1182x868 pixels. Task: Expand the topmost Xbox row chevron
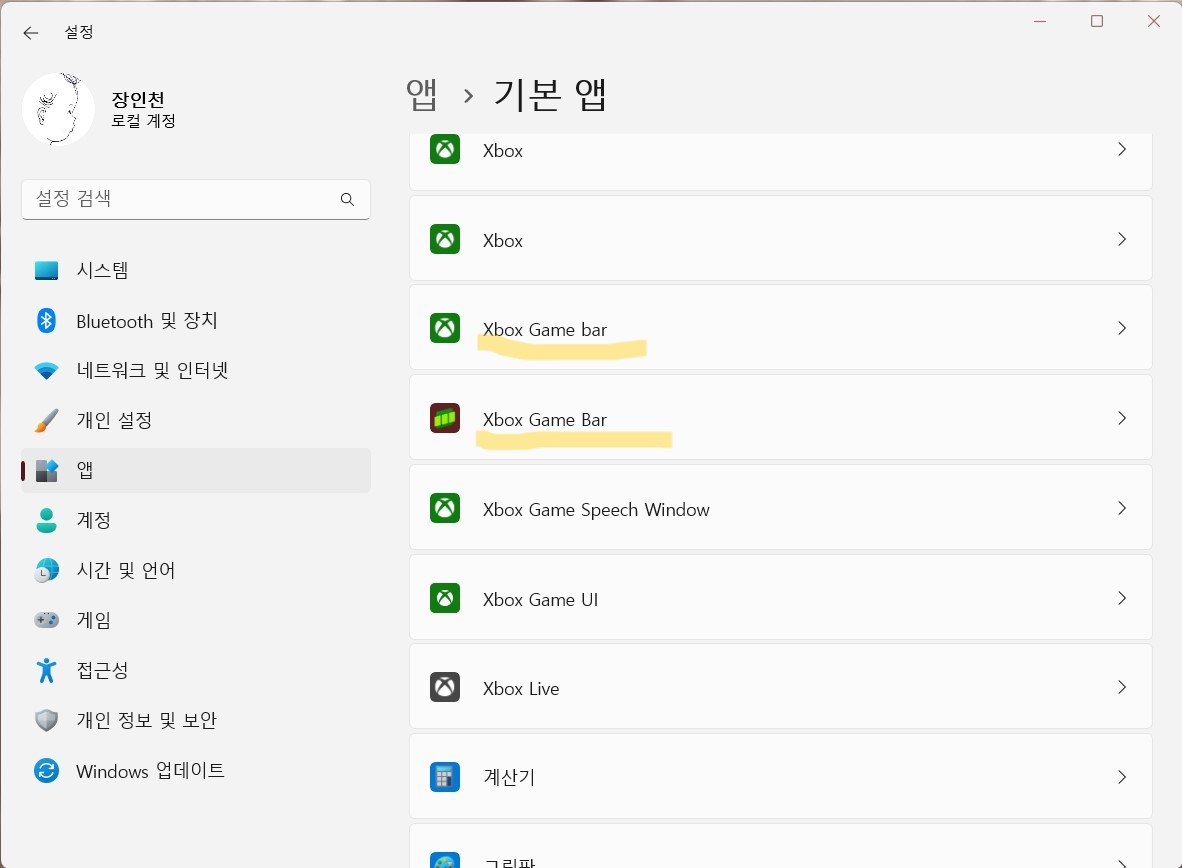[x=1122, y=149]
